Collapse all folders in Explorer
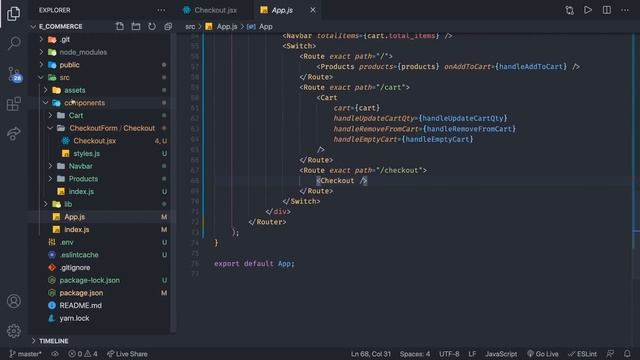Screen dimensions: 640x360 (x=168, y=27)
